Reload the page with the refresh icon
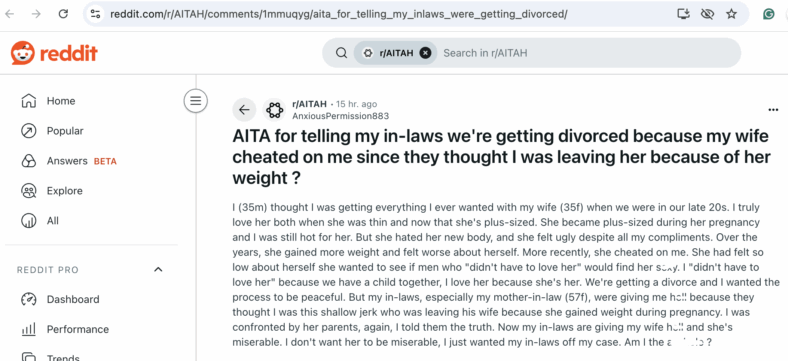Viewport: 788px width, 361px height. tap(63, 14)
